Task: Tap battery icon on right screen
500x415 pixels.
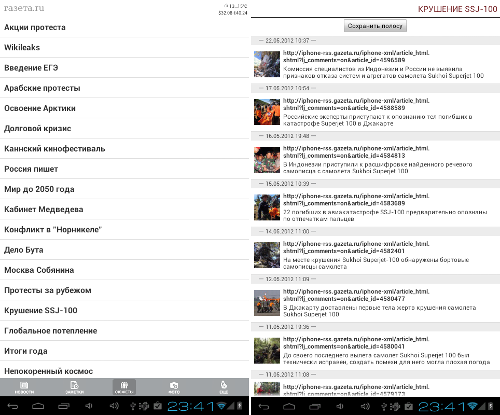Action: (x=491, y=406)
